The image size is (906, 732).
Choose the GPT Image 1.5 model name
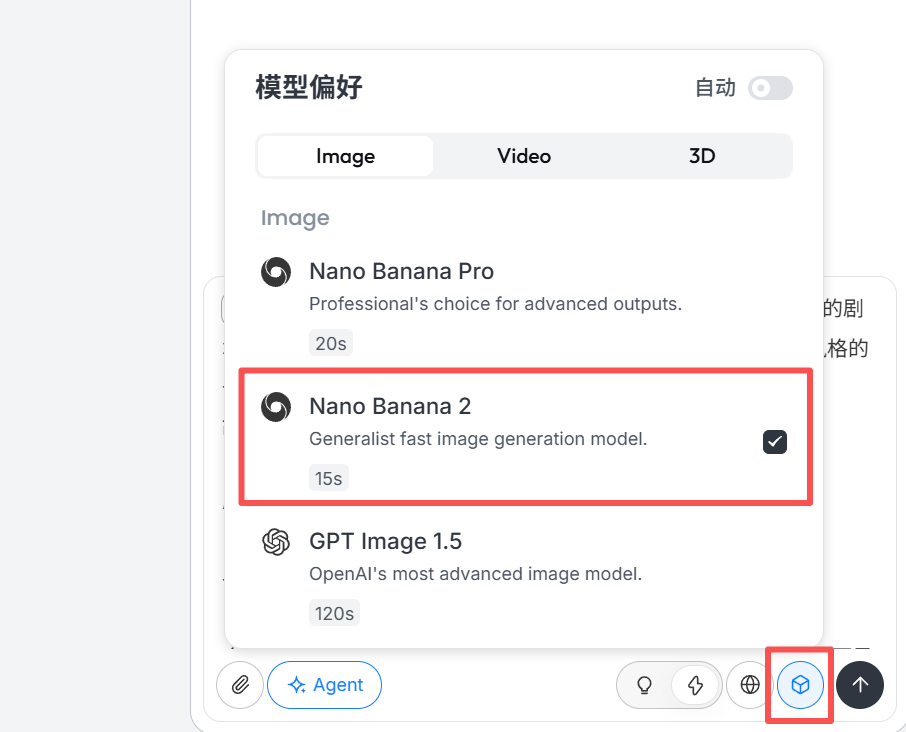tap(385, 541)
